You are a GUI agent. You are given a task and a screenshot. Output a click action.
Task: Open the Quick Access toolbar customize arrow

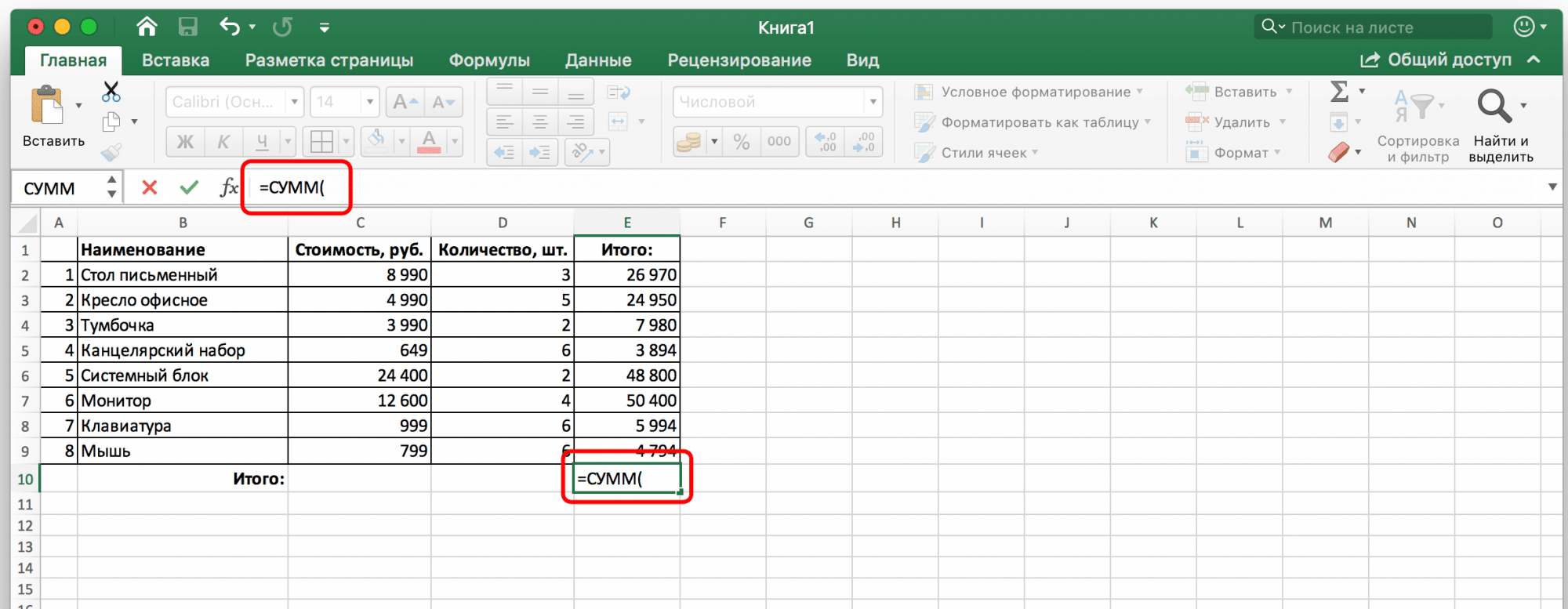pos(324,28)
